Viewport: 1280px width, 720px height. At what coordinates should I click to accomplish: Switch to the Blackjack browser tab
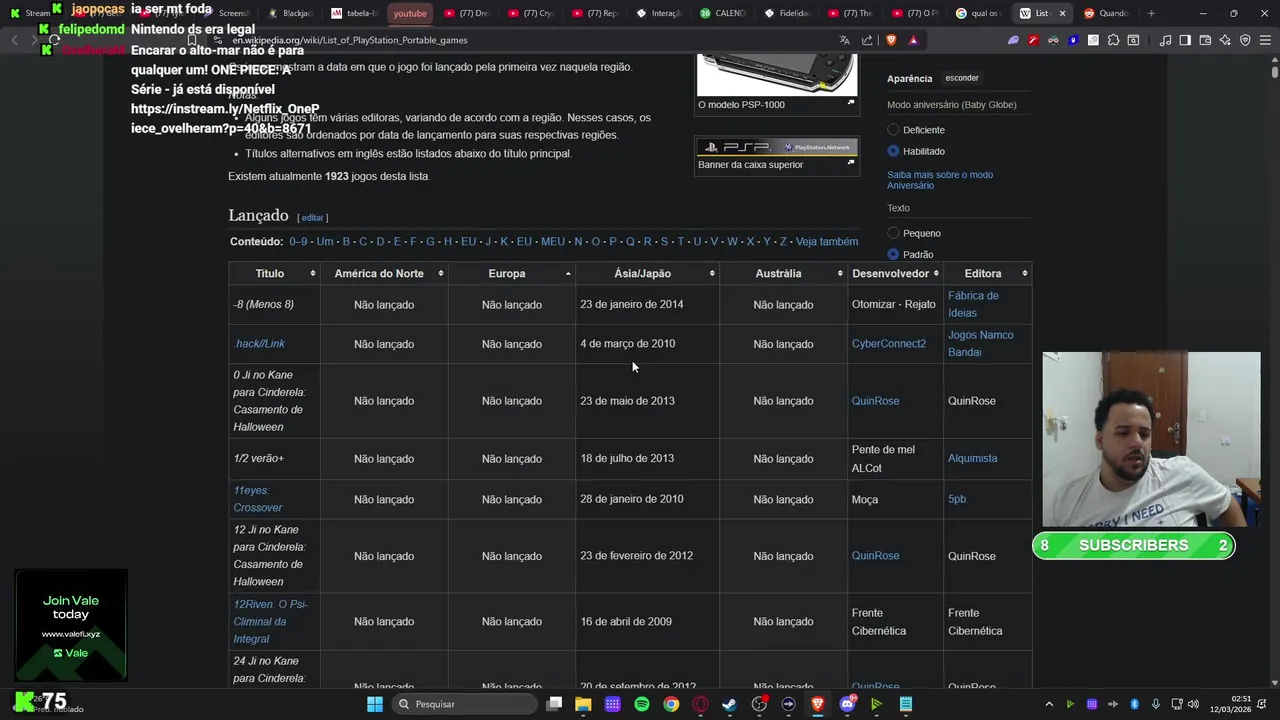pos(290,13)
